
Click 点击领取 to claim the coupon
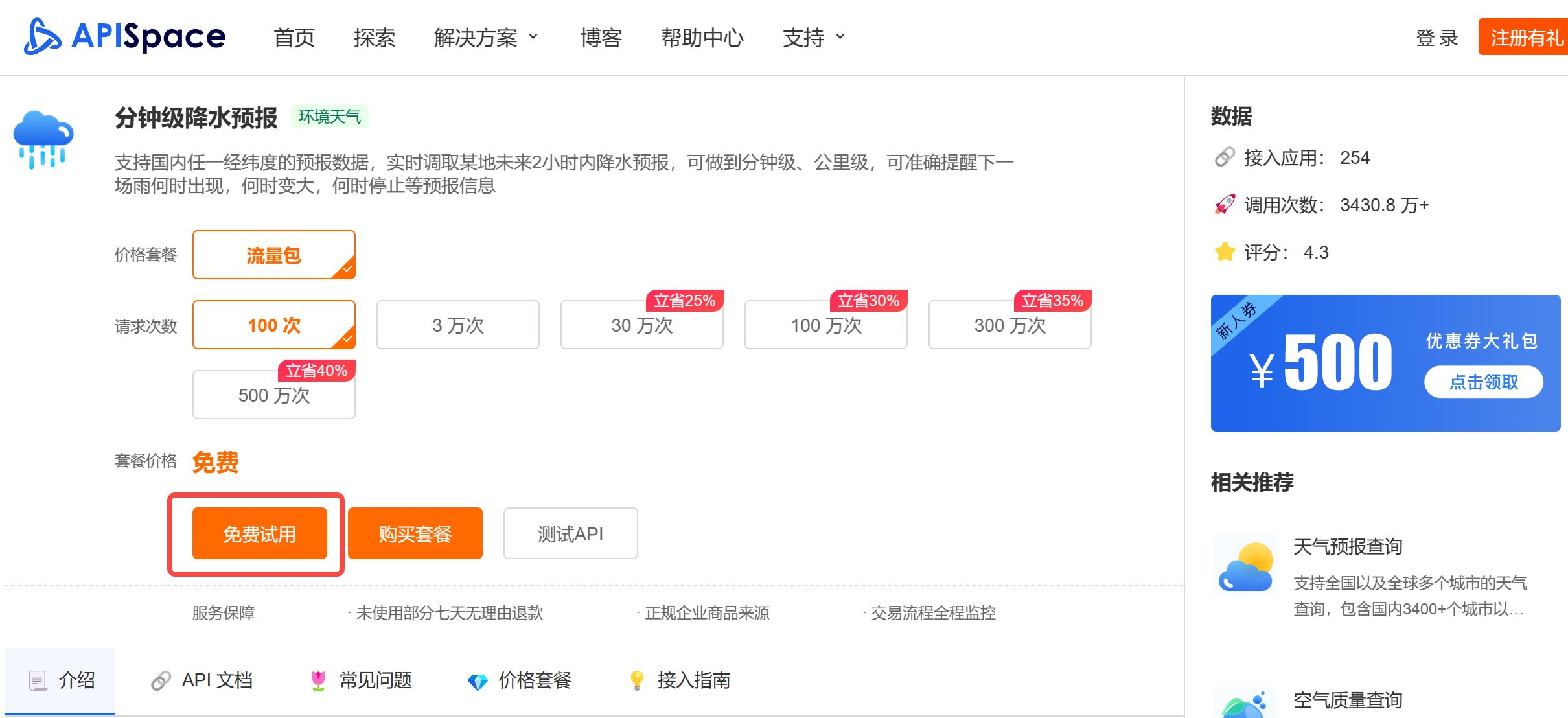1482,382
